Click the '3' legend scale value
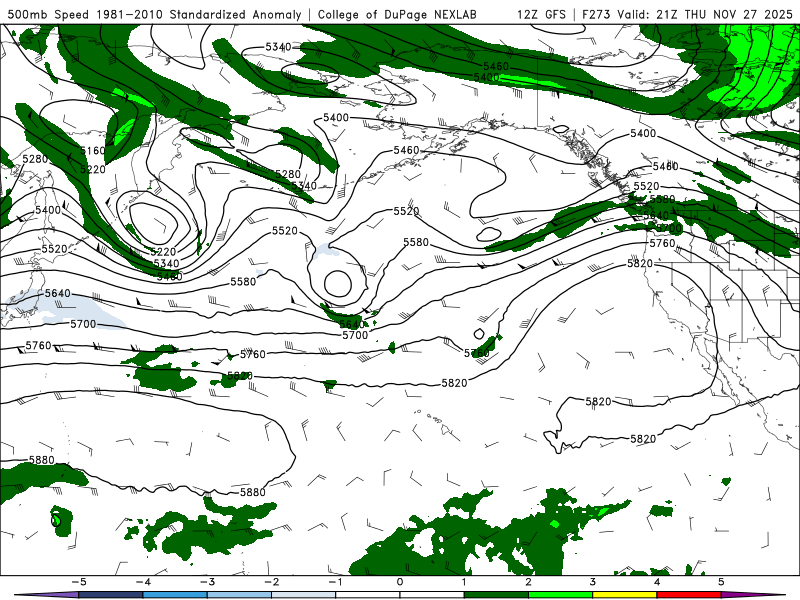This screenshot has height=600, width=800. [593, 582]
